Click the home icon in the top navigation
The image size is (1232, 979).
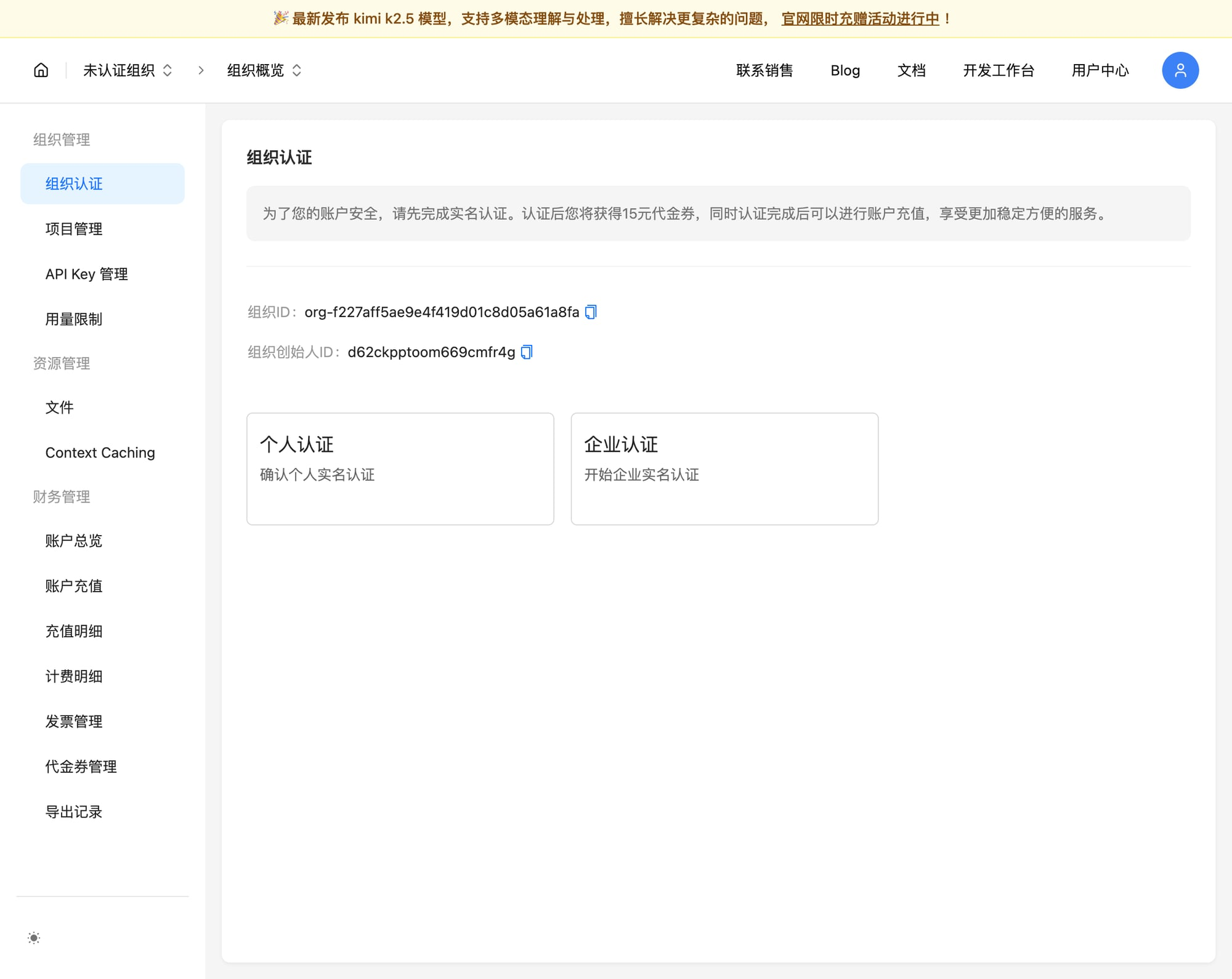point(40,70)
